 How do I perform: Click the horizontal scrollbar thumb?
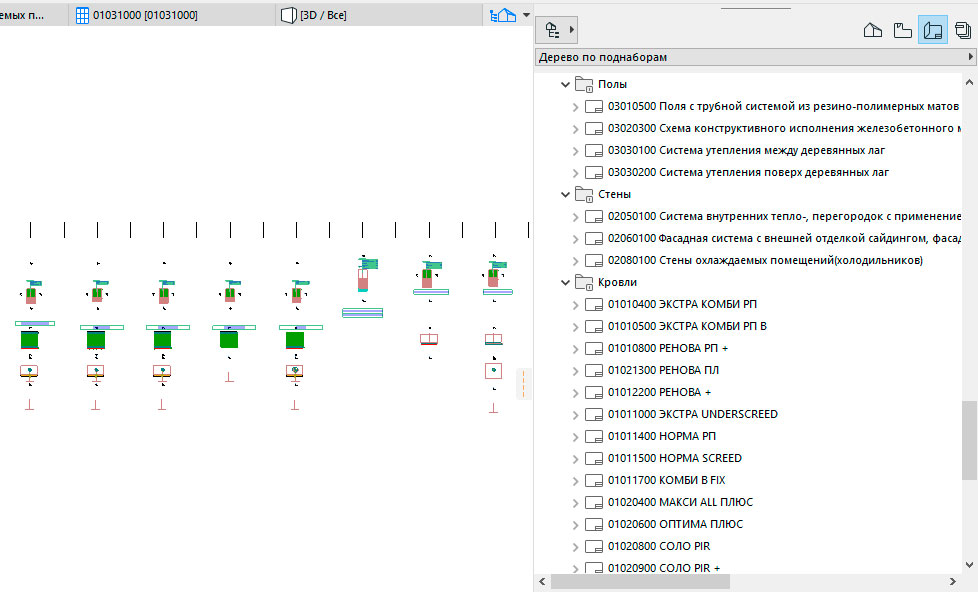(641, 582)
